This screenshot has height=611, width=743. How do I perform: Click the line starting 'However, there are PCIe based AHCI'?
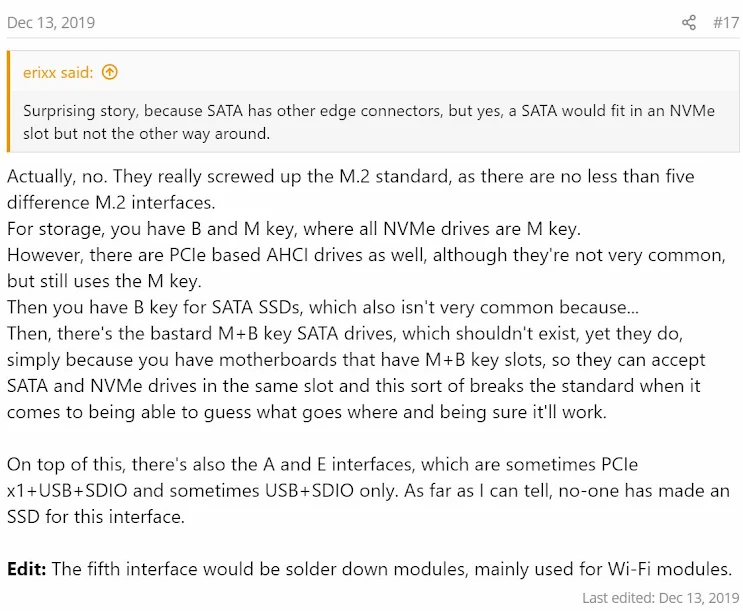366,255
